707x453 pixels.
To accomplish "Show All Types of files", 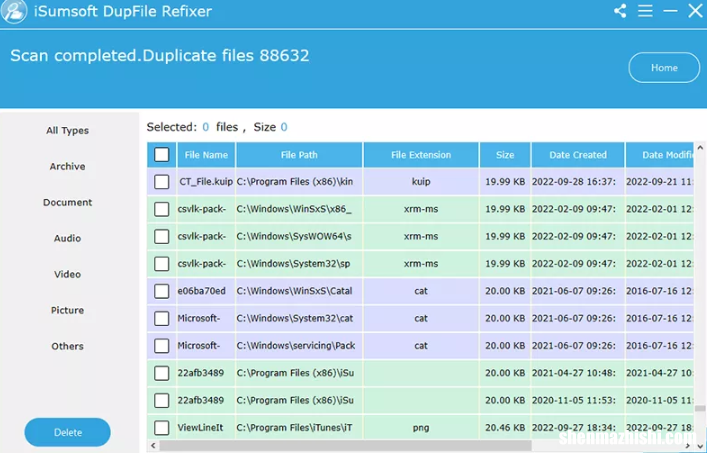I will coord(68,130).
